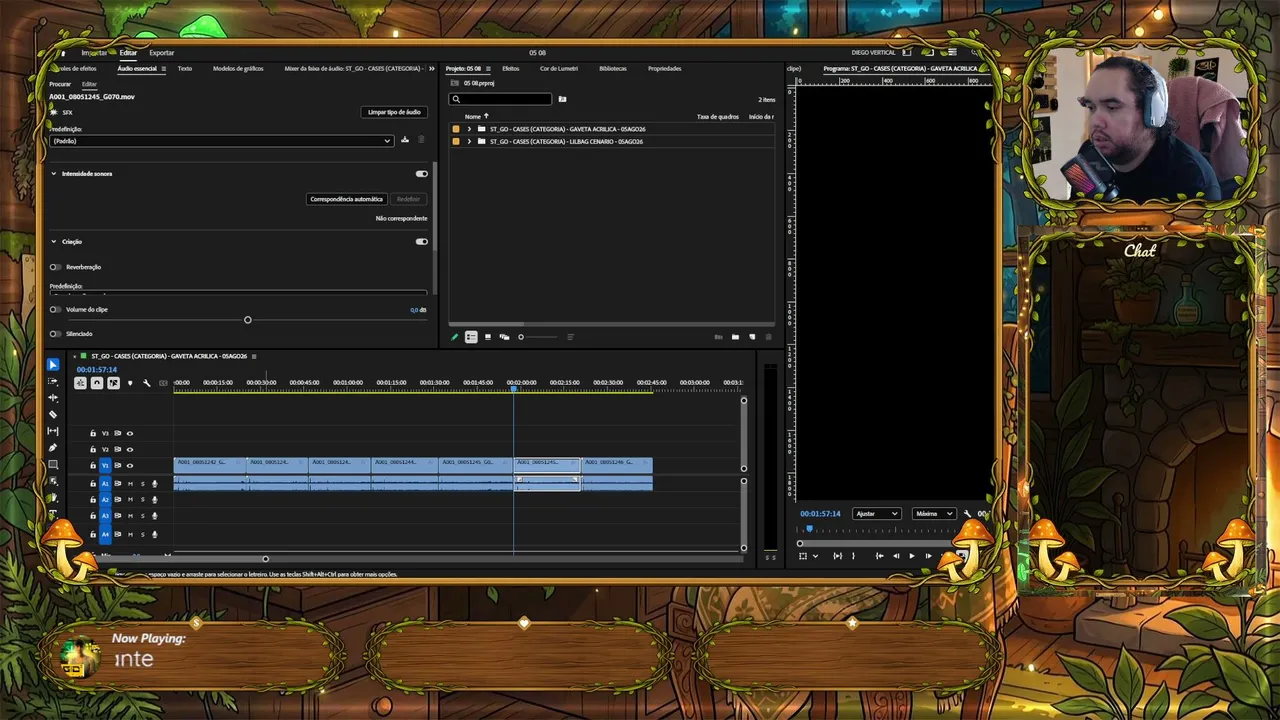Switch to the Procurar sub-tab
This screenshot has height=720, width=1280.
[x=60, y=84]
